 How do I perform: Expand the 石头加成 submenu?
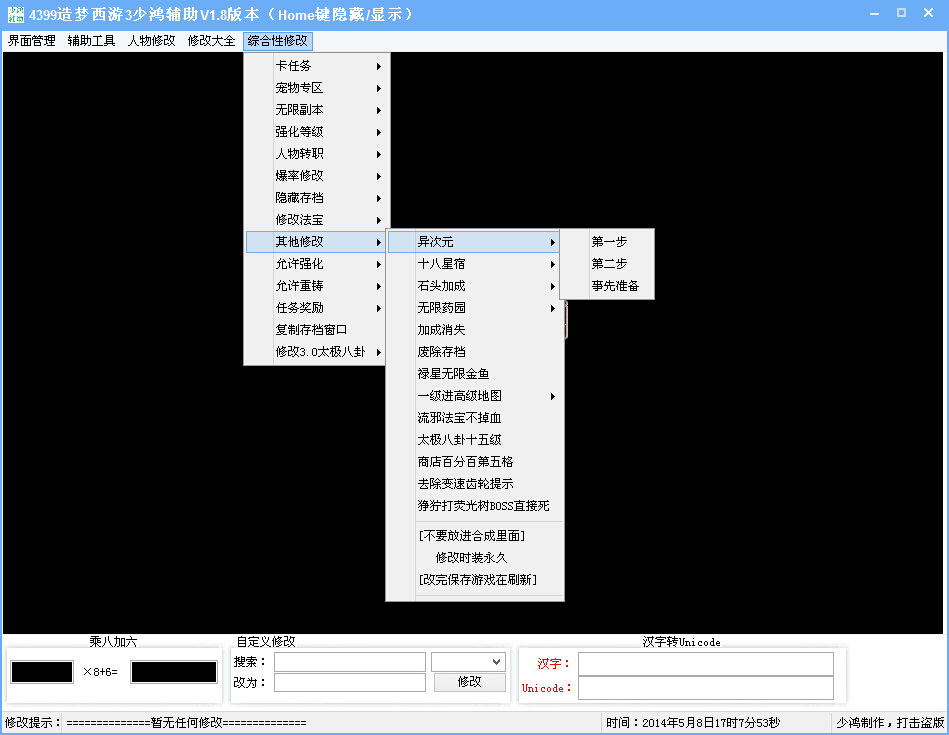(474, 286)
